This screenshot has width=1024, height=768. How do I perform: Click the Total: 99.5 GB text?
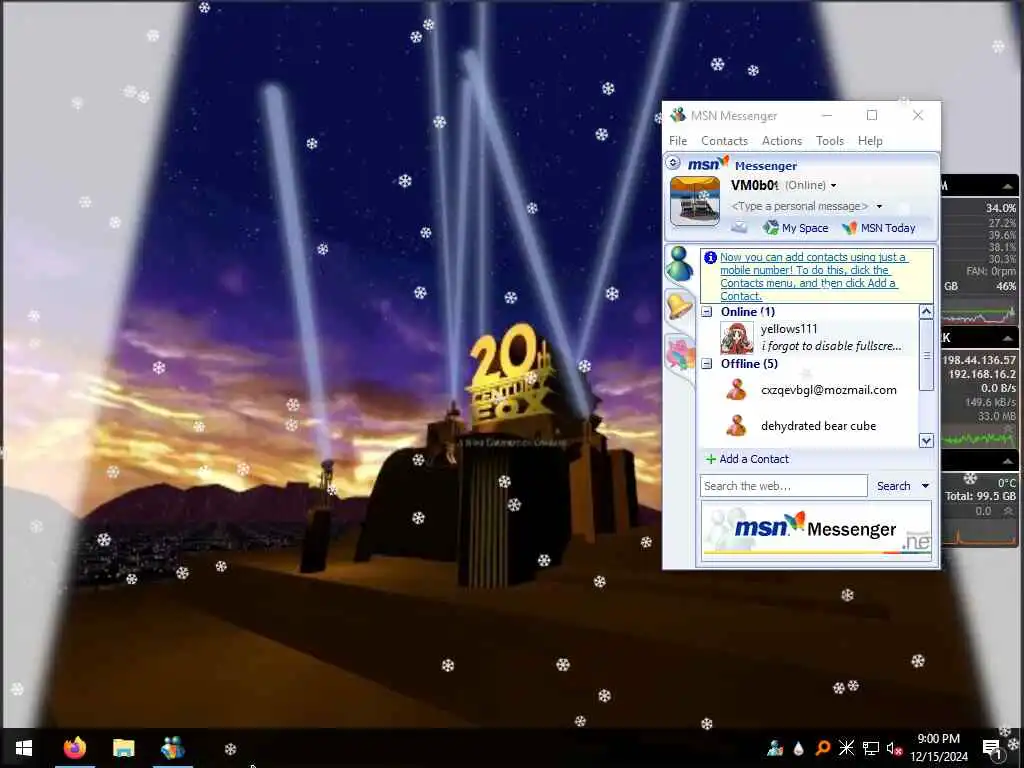tap(980, 496)
